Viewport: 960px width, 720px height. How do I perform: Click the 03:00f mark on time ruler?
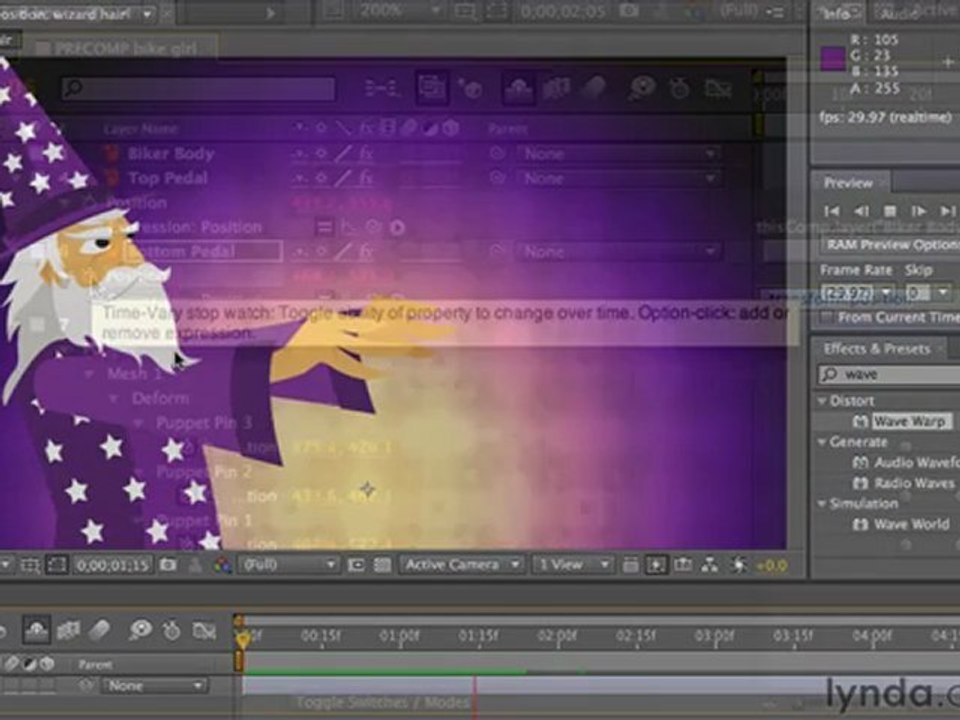714,636
